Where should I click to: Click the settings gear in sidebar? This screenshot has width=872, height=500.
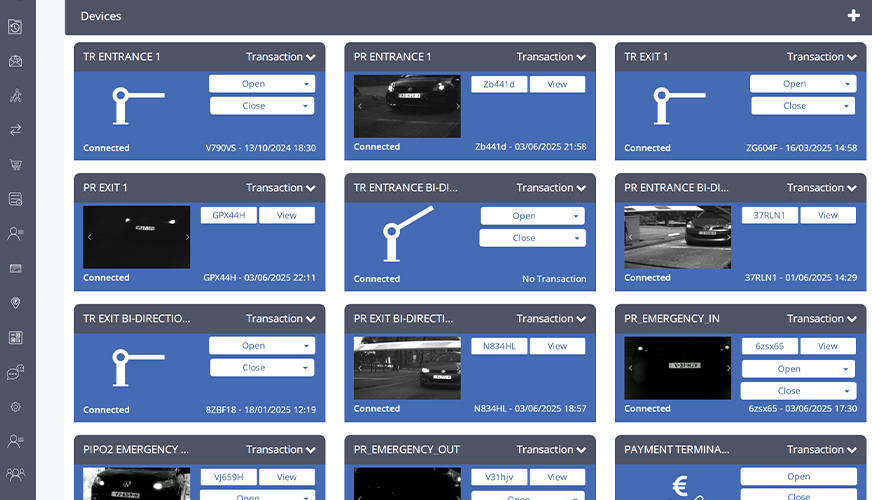pyautogui.click(x=15, y=407)
